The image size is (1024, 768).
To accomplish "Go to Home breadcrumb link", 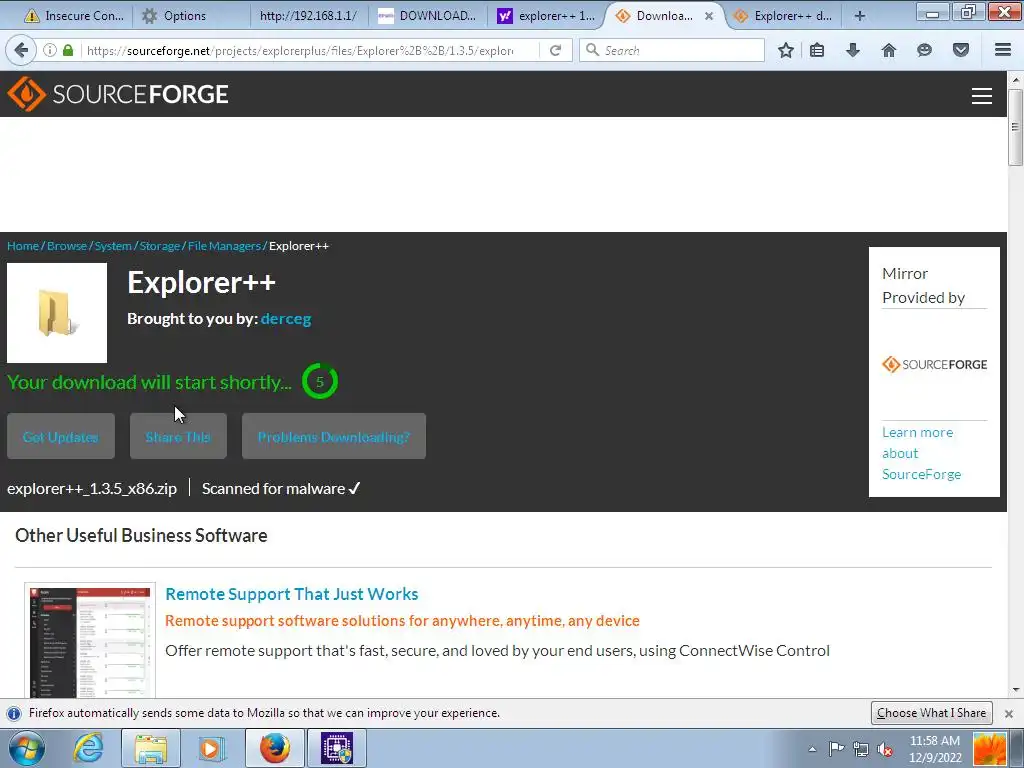I will (x=23, y=246).
